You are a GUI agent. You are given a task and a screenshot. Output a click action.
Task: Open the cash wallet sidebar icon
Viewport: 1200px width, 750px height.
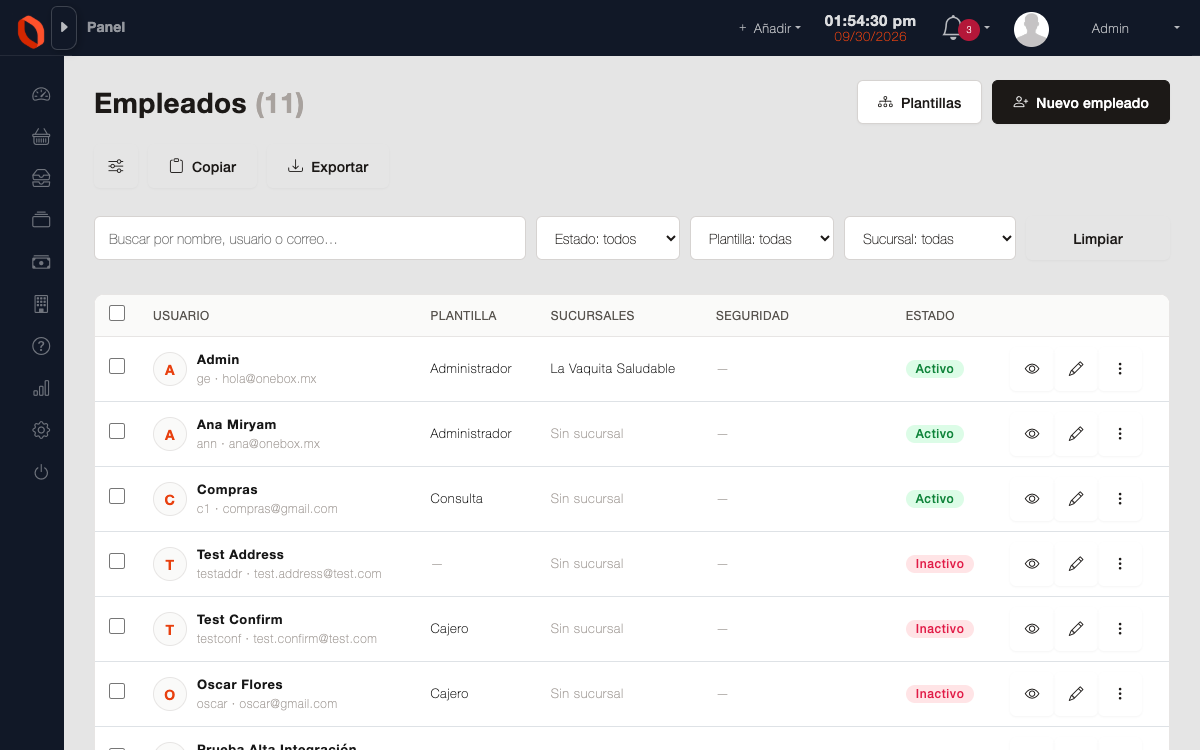point(41,262)
